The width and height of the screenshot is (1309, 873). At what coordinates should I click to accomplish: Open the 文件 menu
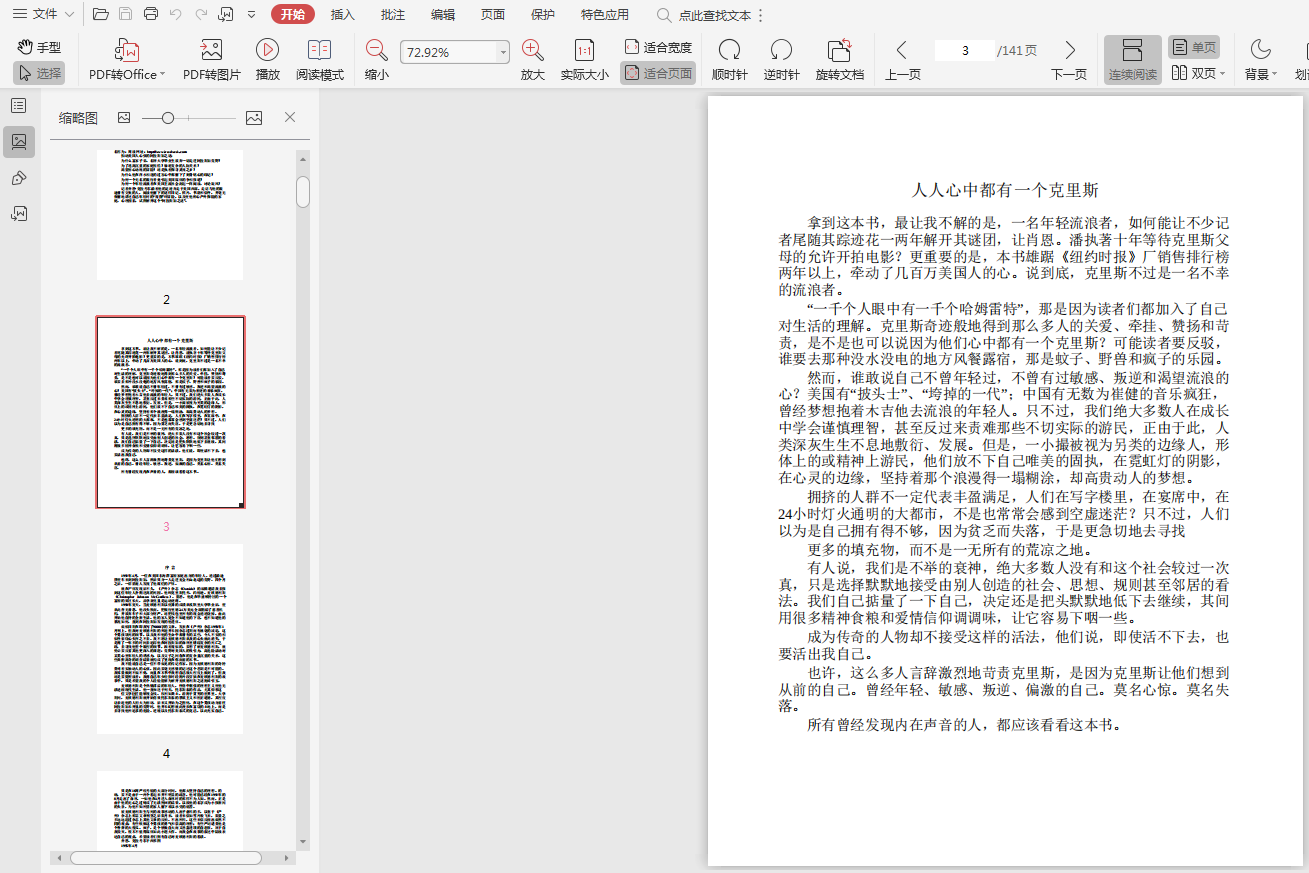tap(43, 14)
